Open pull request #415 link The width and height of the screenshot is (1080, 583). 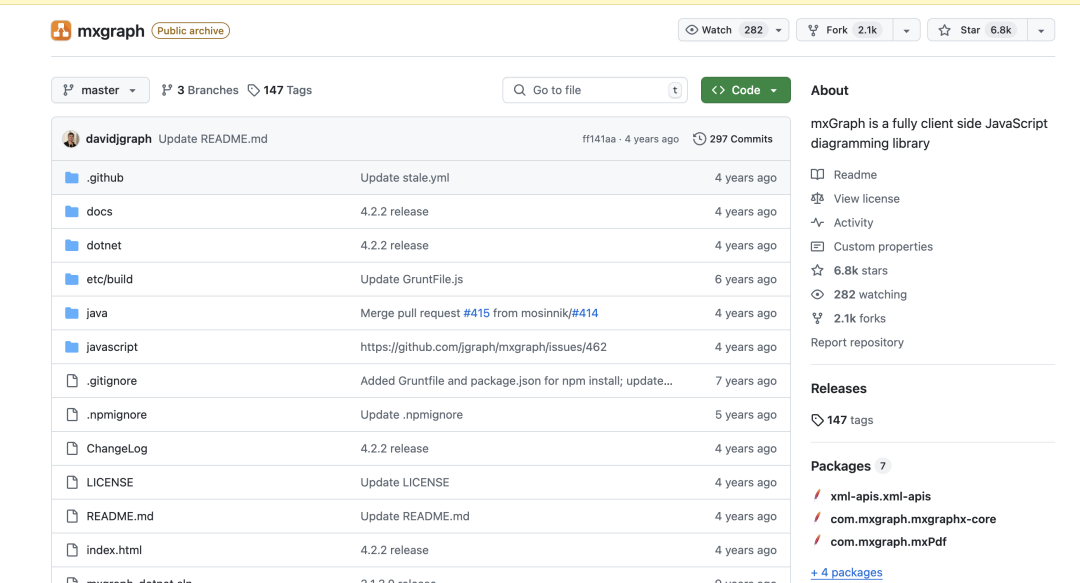pyautogui.click(x=477, y=313)
